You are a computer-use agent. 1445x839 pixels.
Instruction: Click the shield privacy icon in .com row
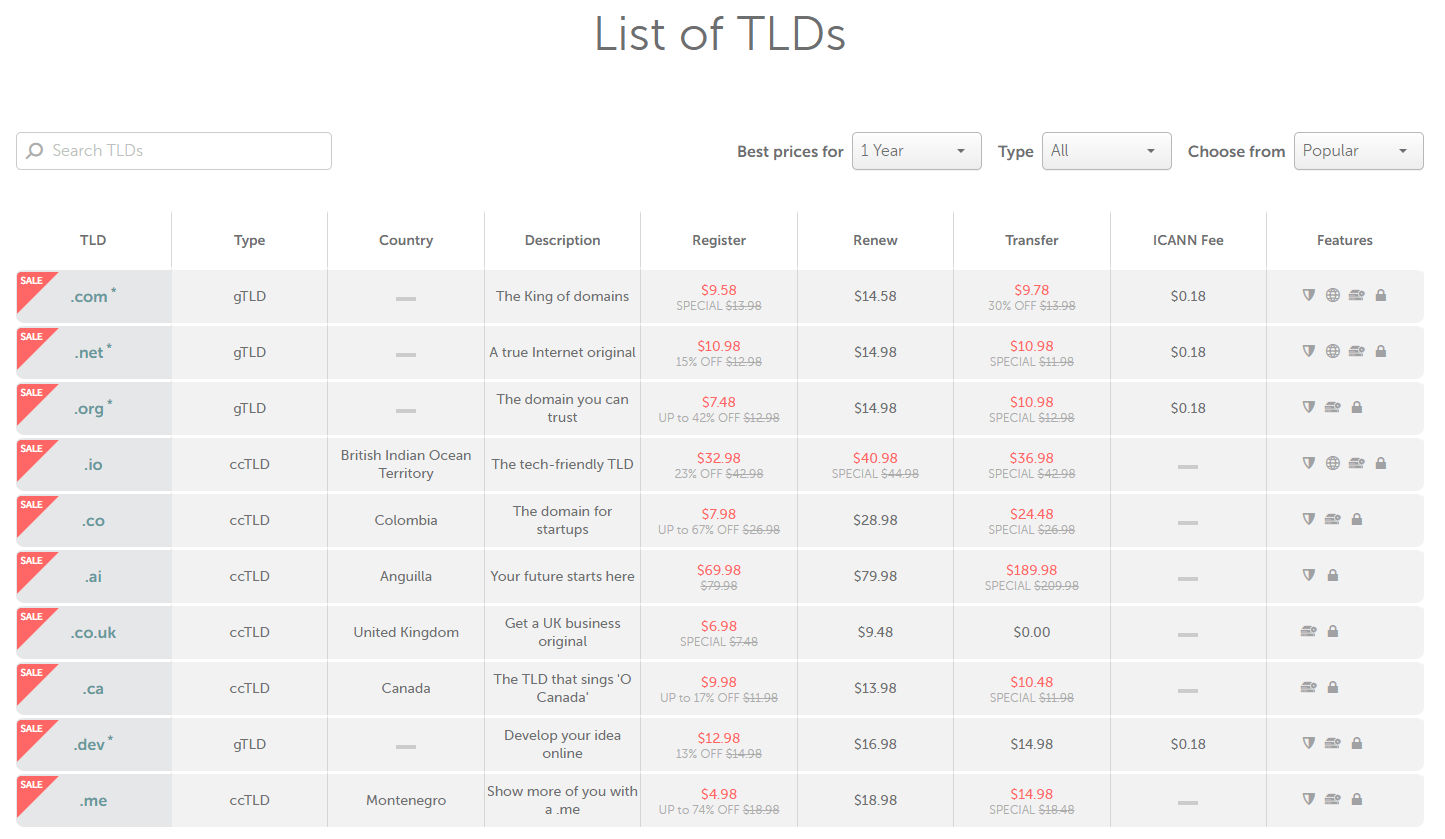coord(1308,295)
